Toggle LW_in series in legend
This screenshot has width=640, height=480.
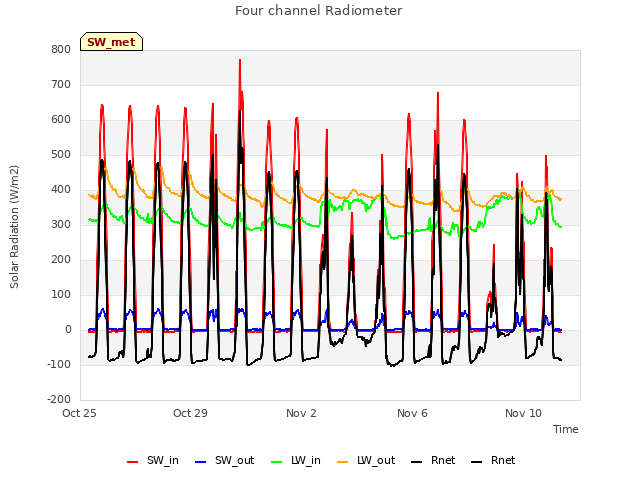296,460
